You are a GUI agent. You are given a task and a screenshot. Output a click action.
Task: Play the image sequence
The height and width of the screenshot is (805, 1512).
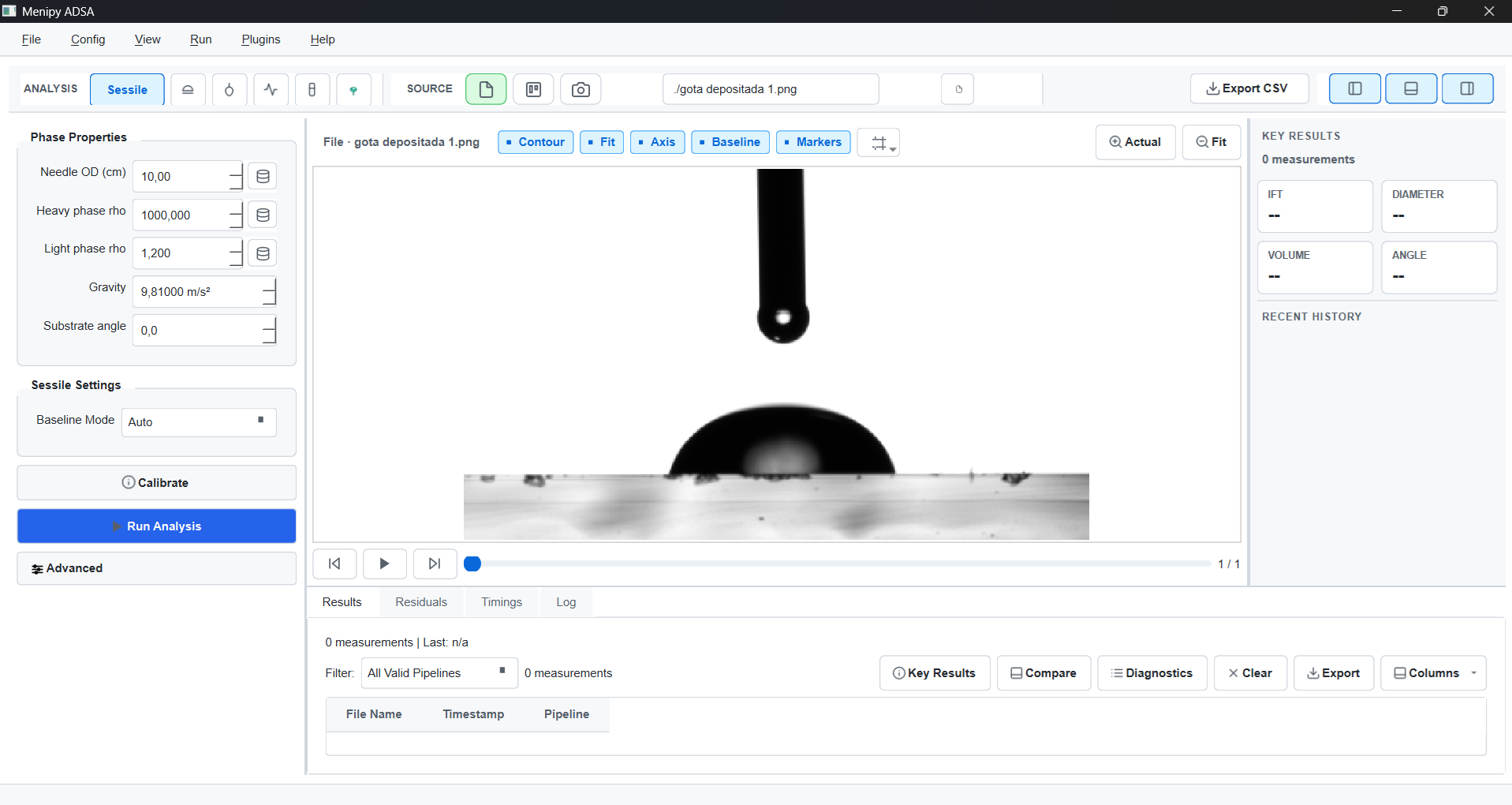pos(384,563)
